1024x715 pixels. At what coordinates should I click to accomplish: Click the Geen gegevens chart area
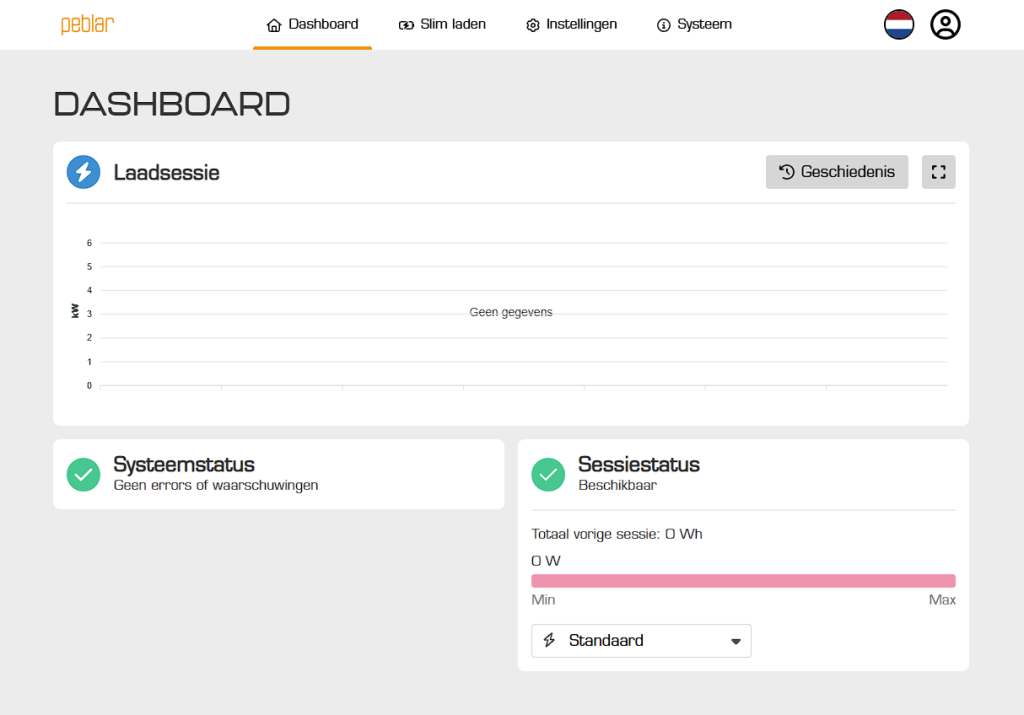point(511,313)
